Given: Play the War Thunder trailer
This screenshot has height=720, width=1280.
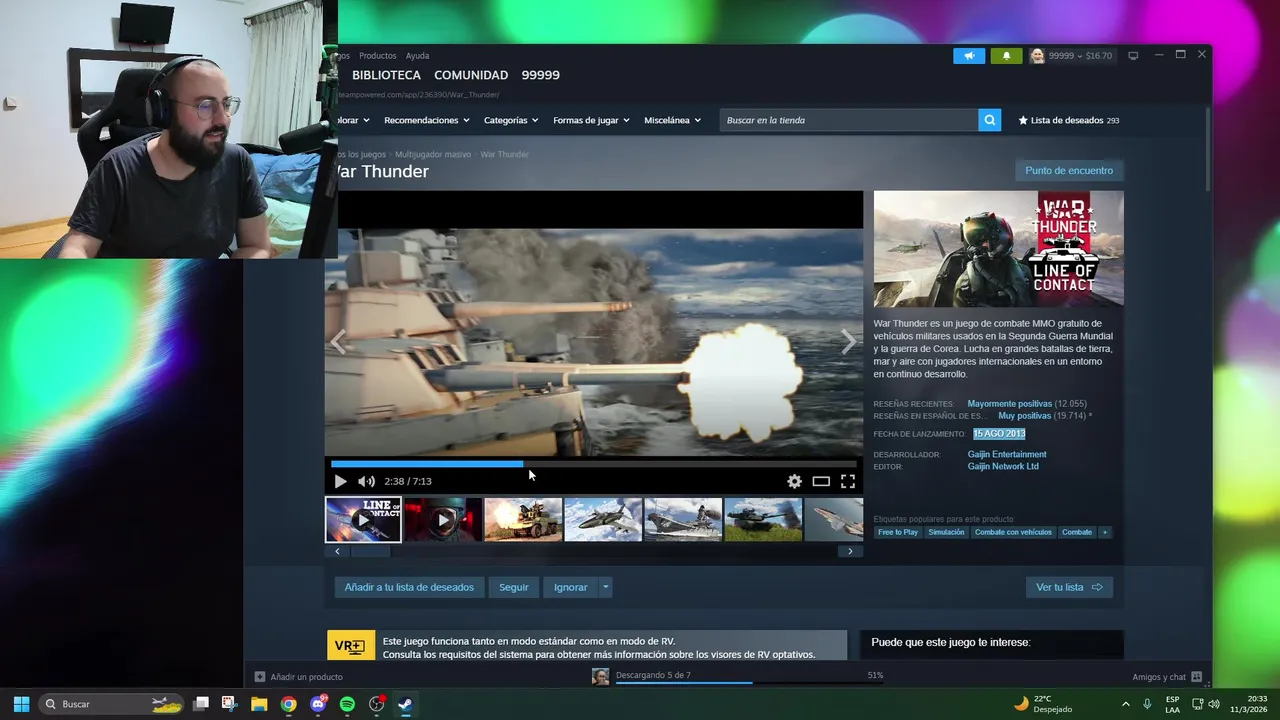Looking at the screenshot, I should coord(340,481).
